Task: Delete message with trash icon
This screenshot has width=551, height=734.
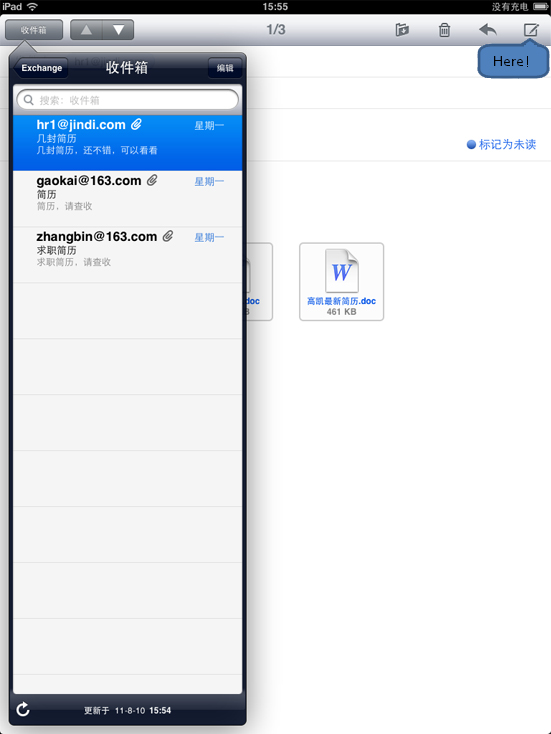Action: coord(444,30)
